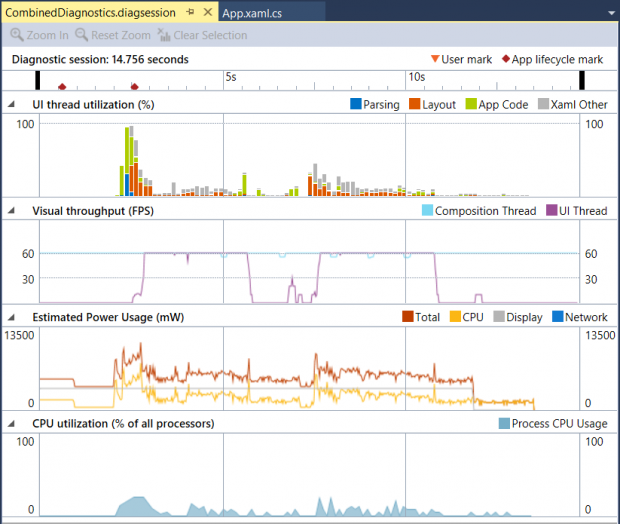Screen dimensions: 620x524
Task: Click the green App Code legend swatch
Action: 470,104
